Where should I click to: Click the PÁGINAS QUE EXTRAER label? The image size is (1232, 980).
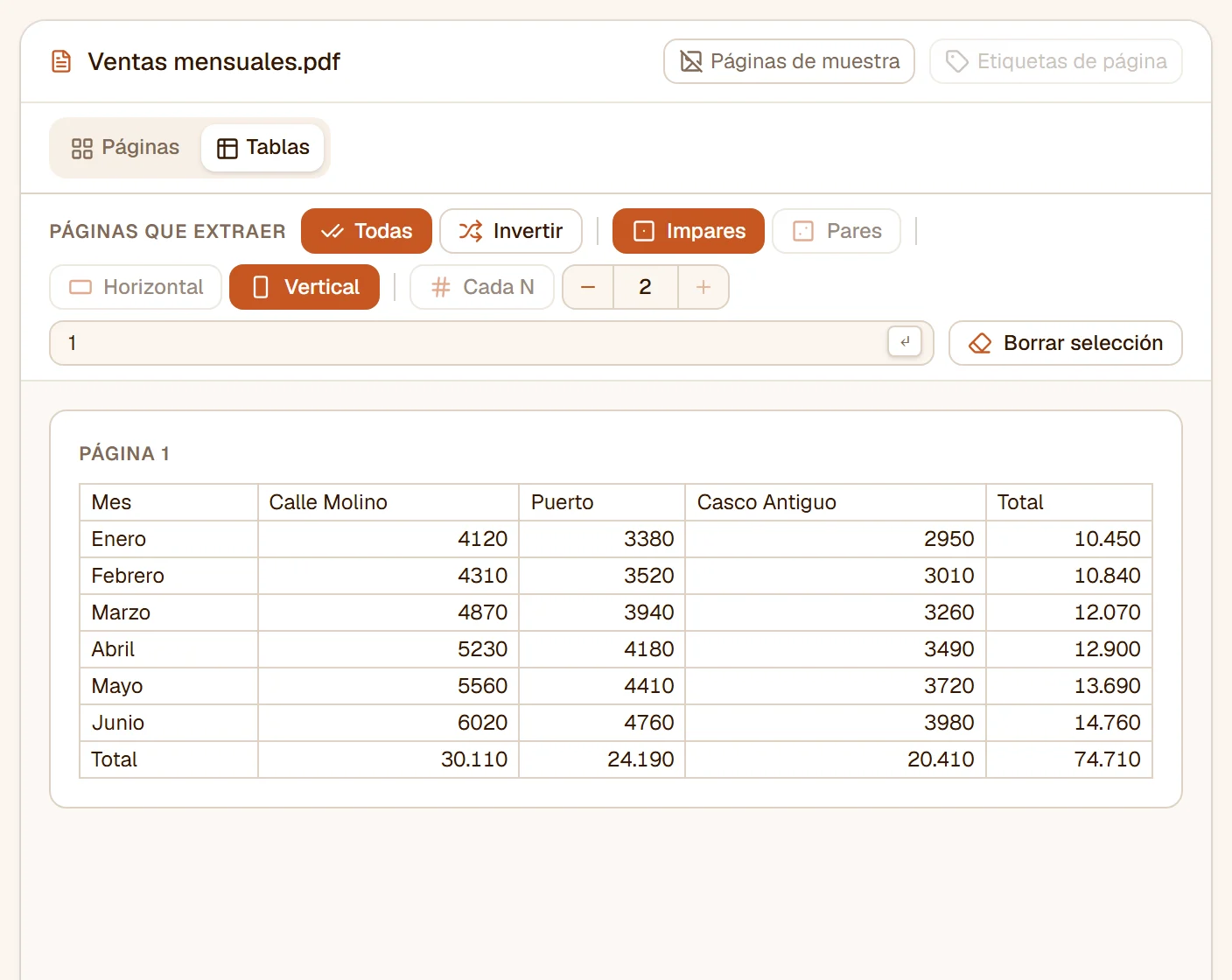(x=168, y=231)
